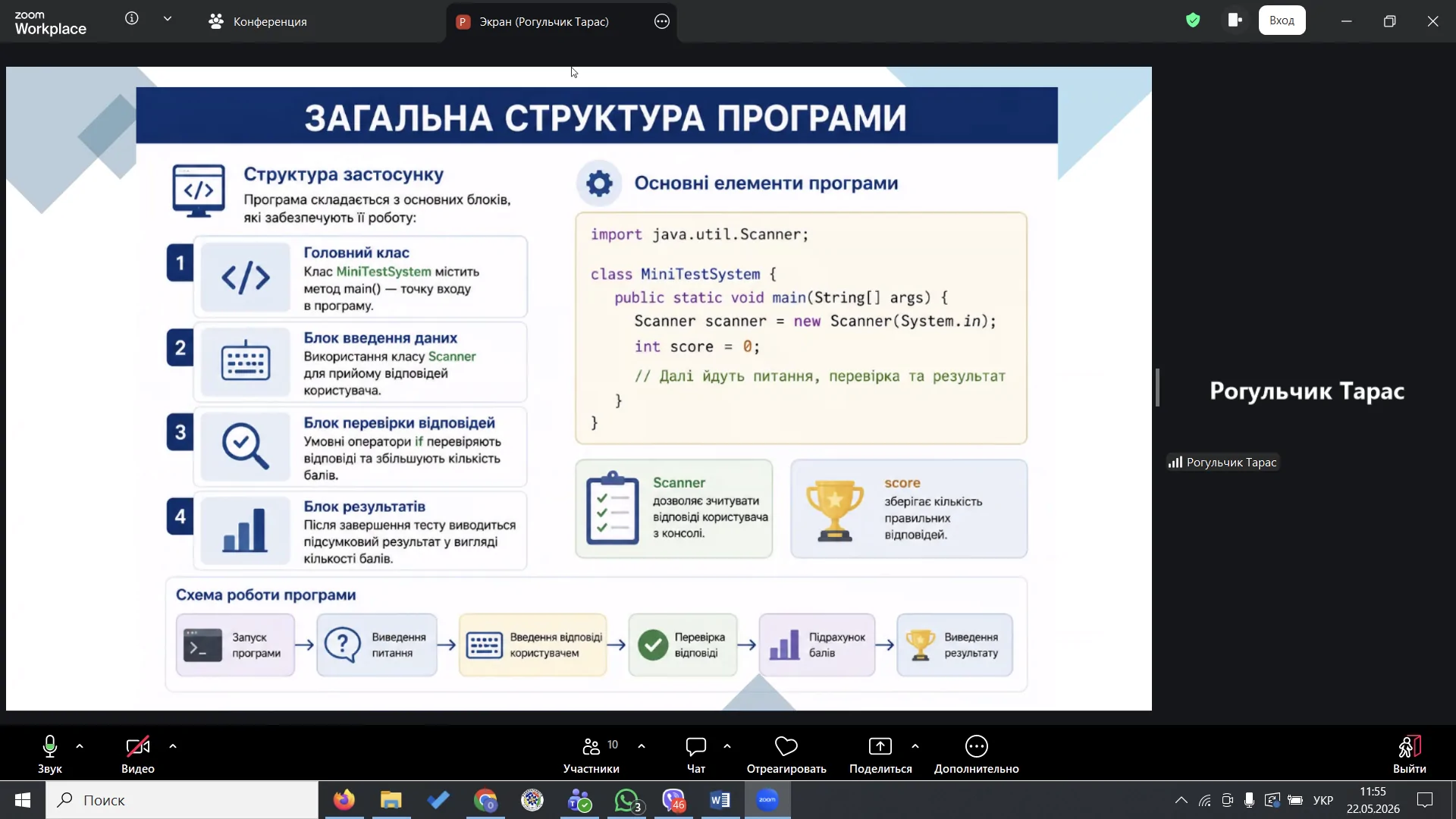
Task: Click the code line int score = 0;
Action: [697, 347]
